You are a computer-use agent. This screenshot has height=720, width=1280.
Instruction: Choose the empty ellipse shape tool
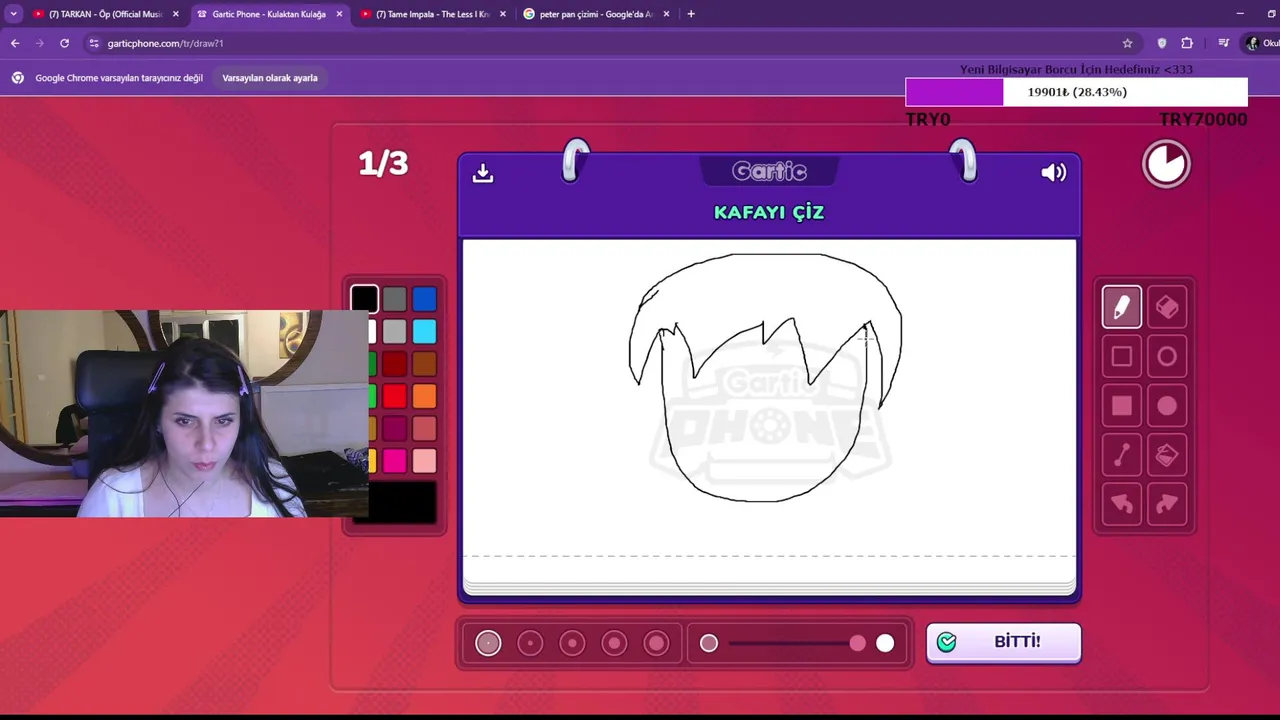pyautogui.click(x=1167, y=356)
